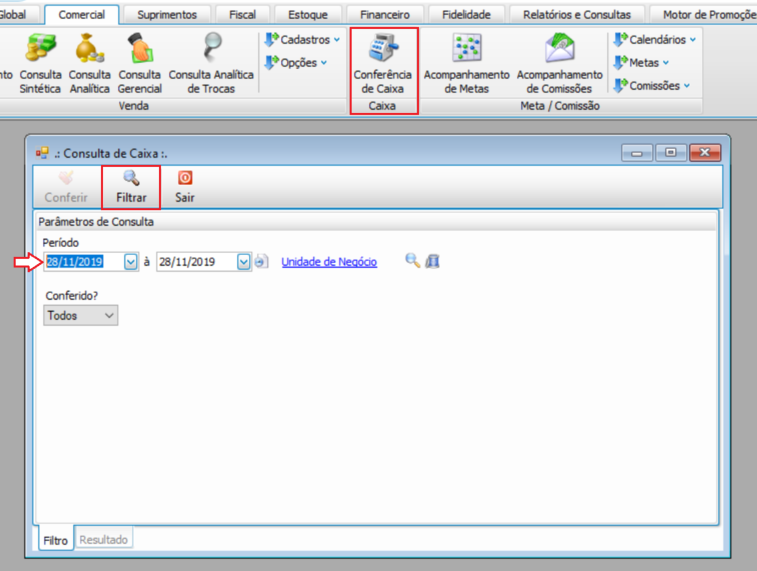Maximize the Consulta de Caixa window
This screenshot has height=571, width=757.
click(671, 153)
